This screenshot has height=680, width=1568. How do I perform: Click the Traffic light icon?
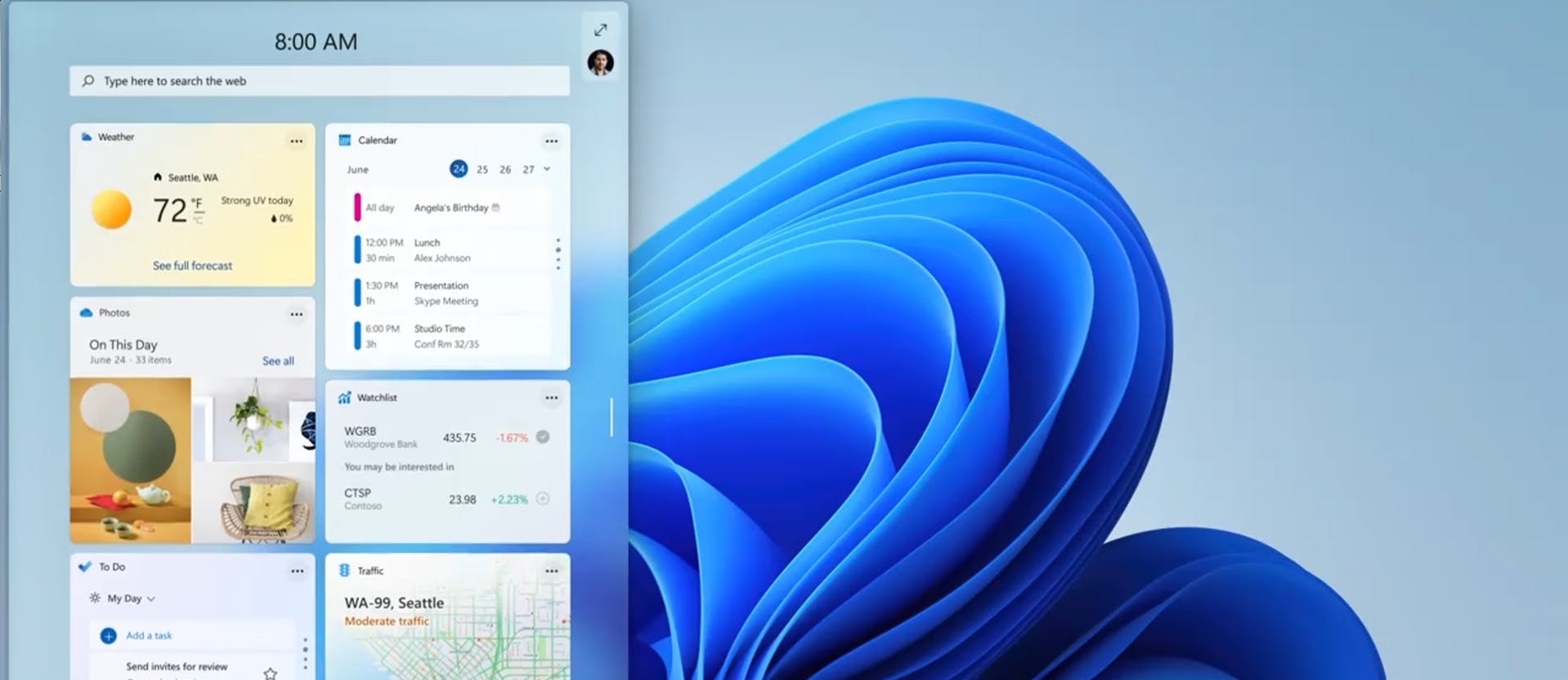[x=344, y=570]
